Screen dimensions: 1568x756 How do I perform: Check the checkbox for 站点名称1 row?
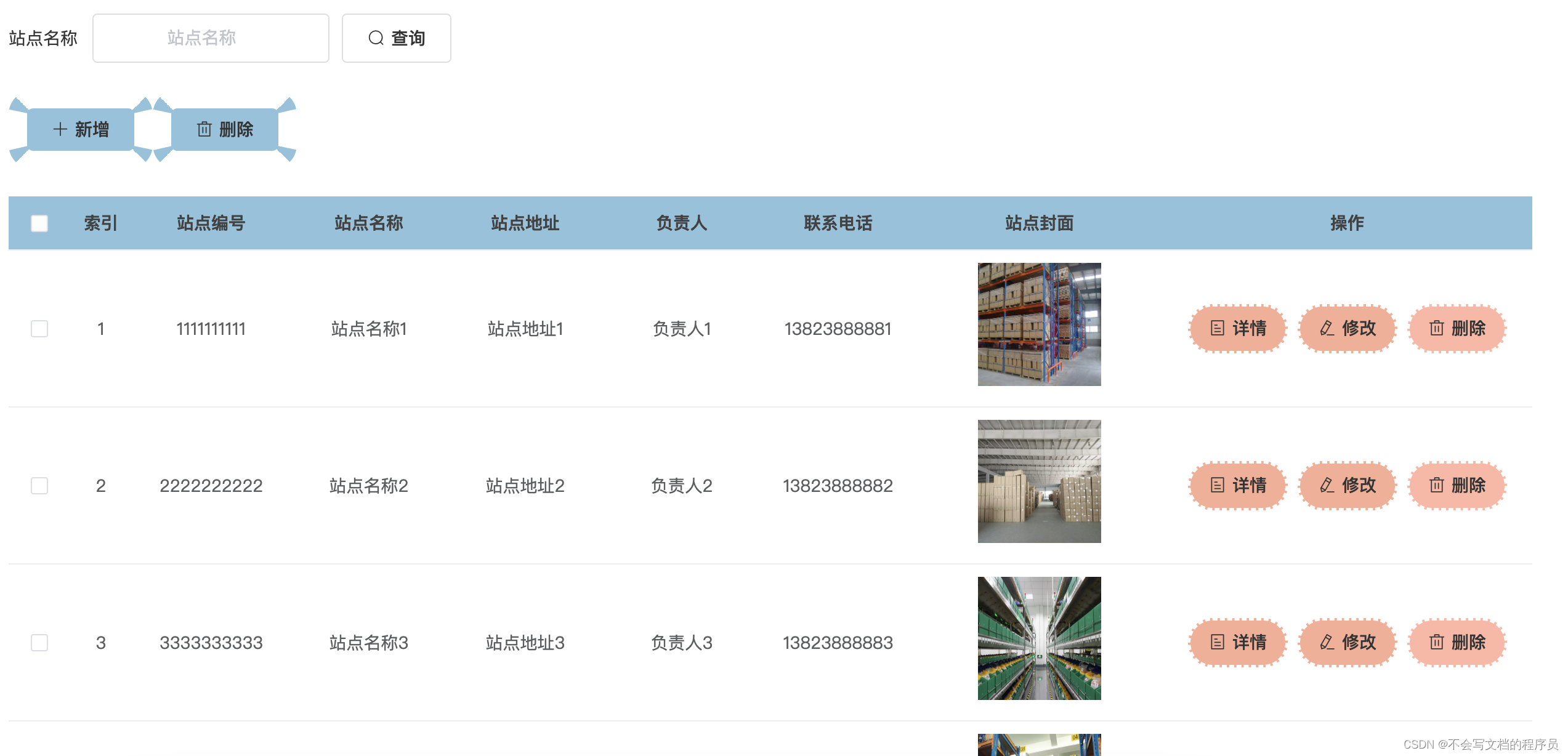tap(39, 329)
